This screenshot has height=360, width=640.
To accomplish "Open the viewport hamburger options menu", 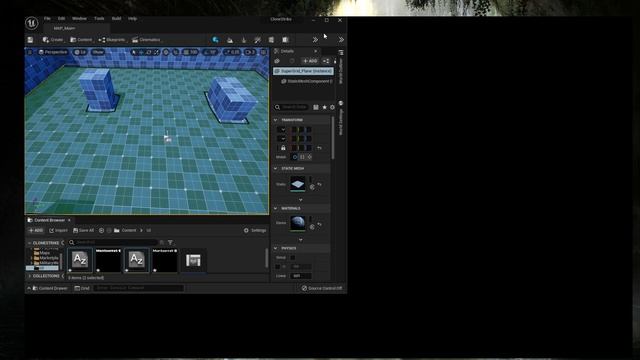I will click(30, 52).
